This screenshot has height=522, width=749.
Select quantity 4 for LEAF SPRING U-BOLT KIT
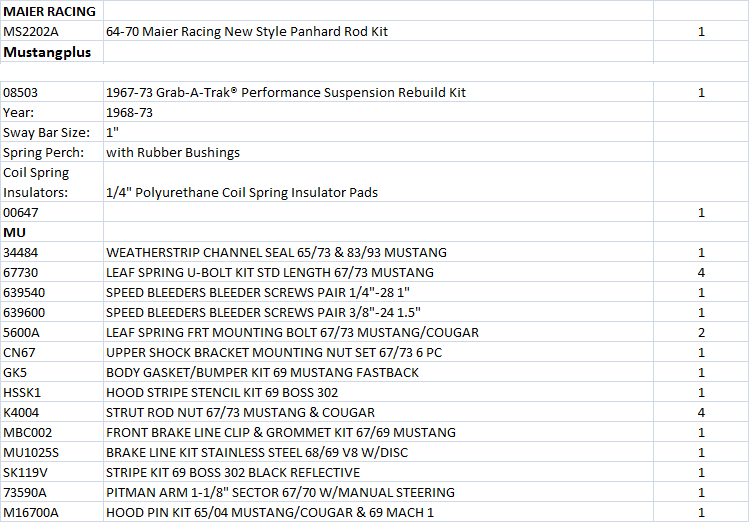(x=701, y=272)
